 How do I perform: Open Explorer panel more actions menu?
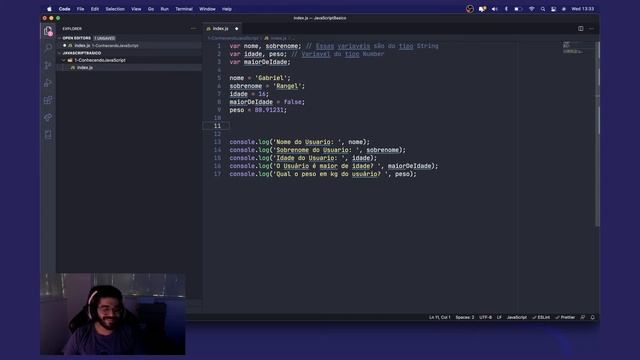(193, 29)
